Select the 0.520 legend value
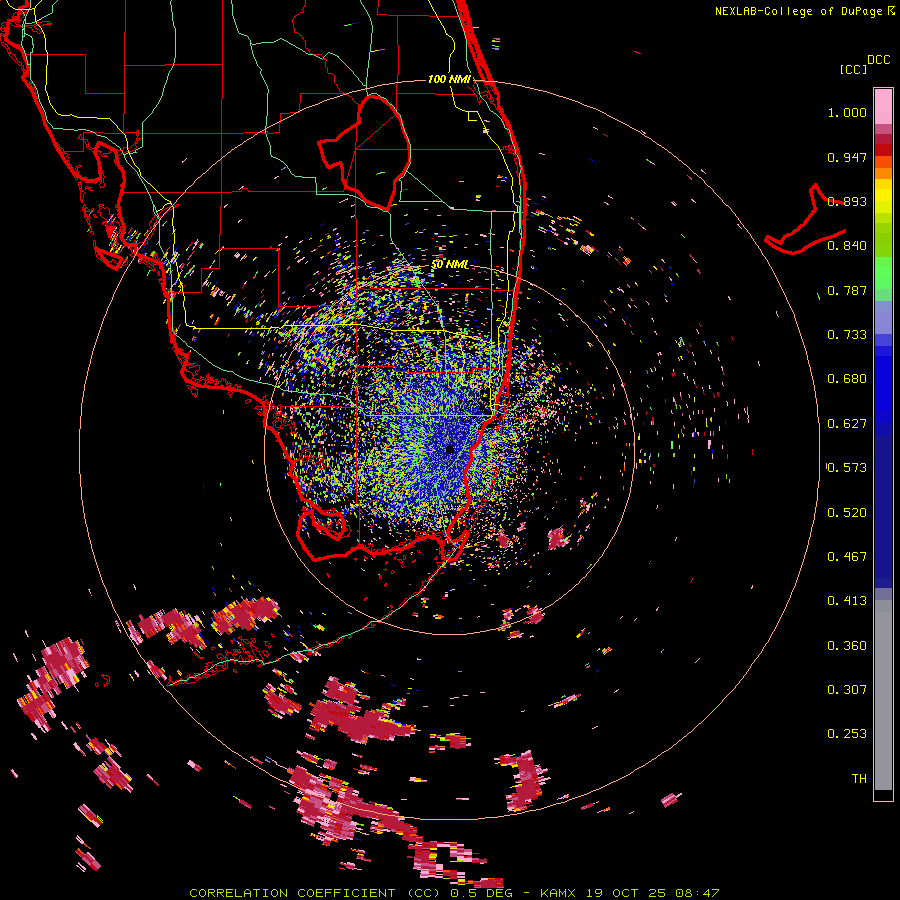This screenshot has height=900, width=900. tap(847, 513)
